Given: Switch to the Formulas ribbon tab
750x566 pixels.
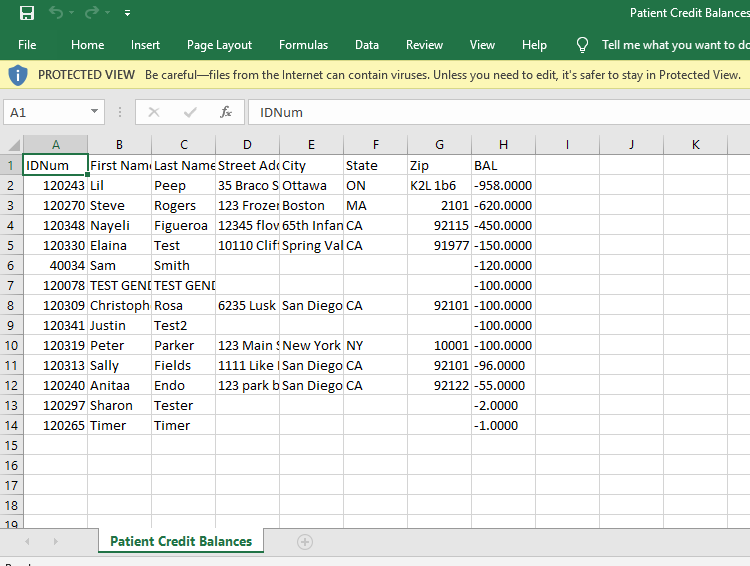Looking at the screenshot, I should 303,45.
